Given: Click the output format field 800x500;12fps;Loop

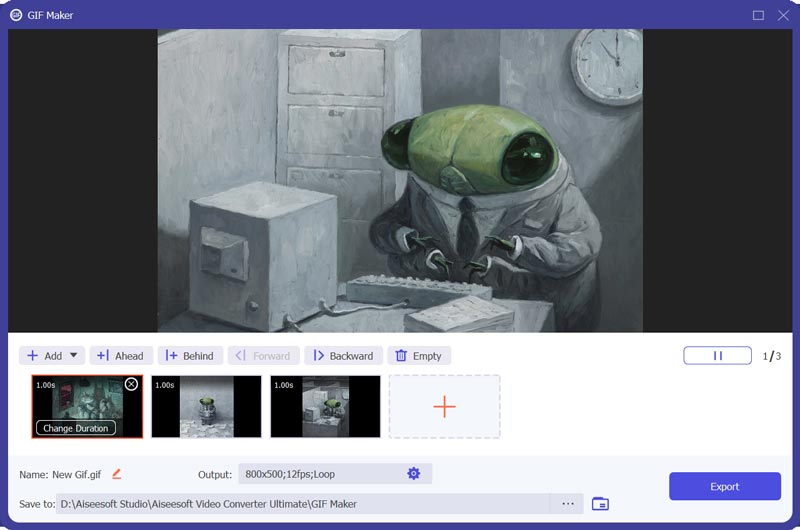Looking at the screenshot, I should tap(335, 474).
